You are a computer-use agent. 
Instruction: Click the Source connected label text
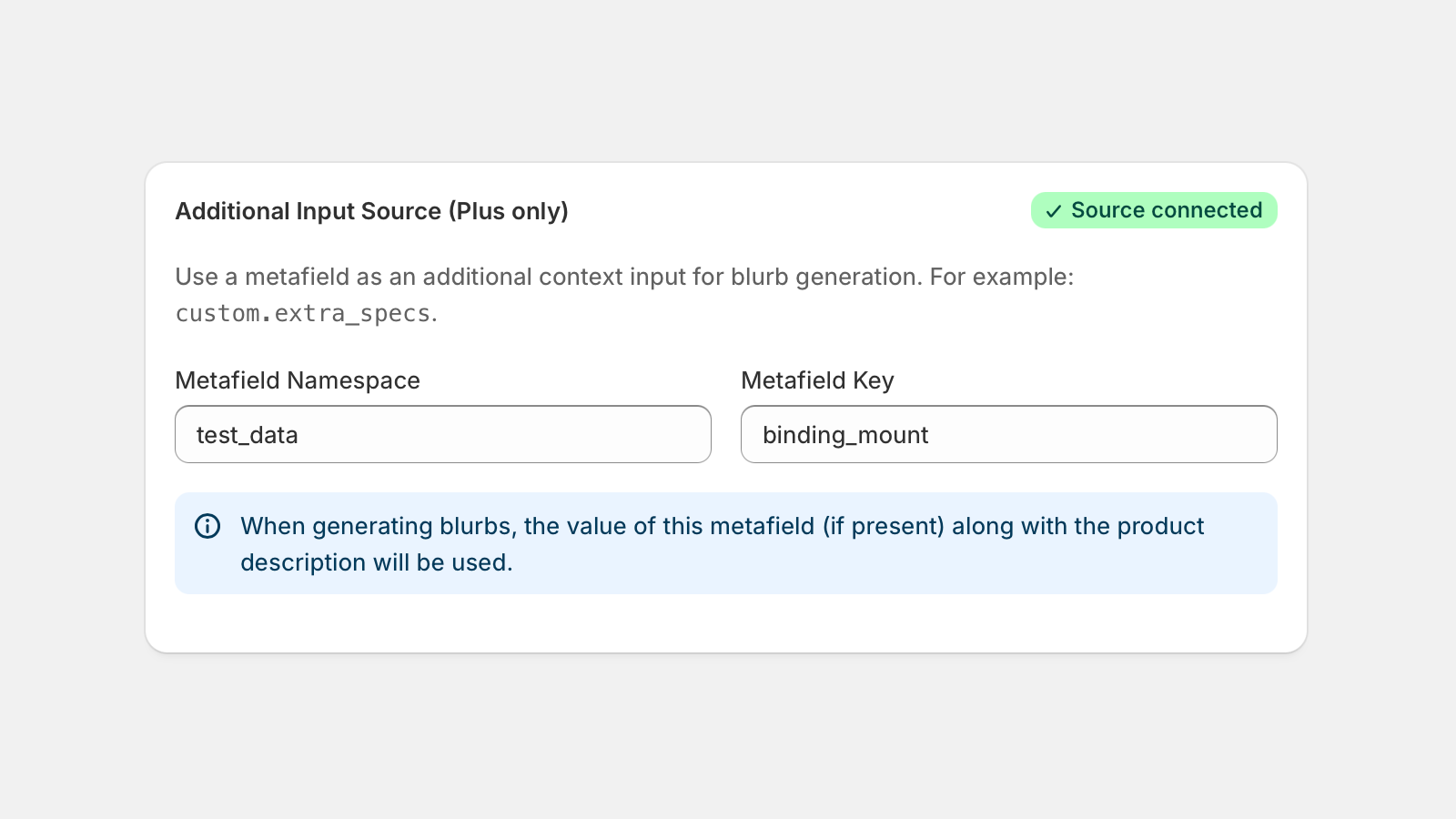click(1167, 210)
